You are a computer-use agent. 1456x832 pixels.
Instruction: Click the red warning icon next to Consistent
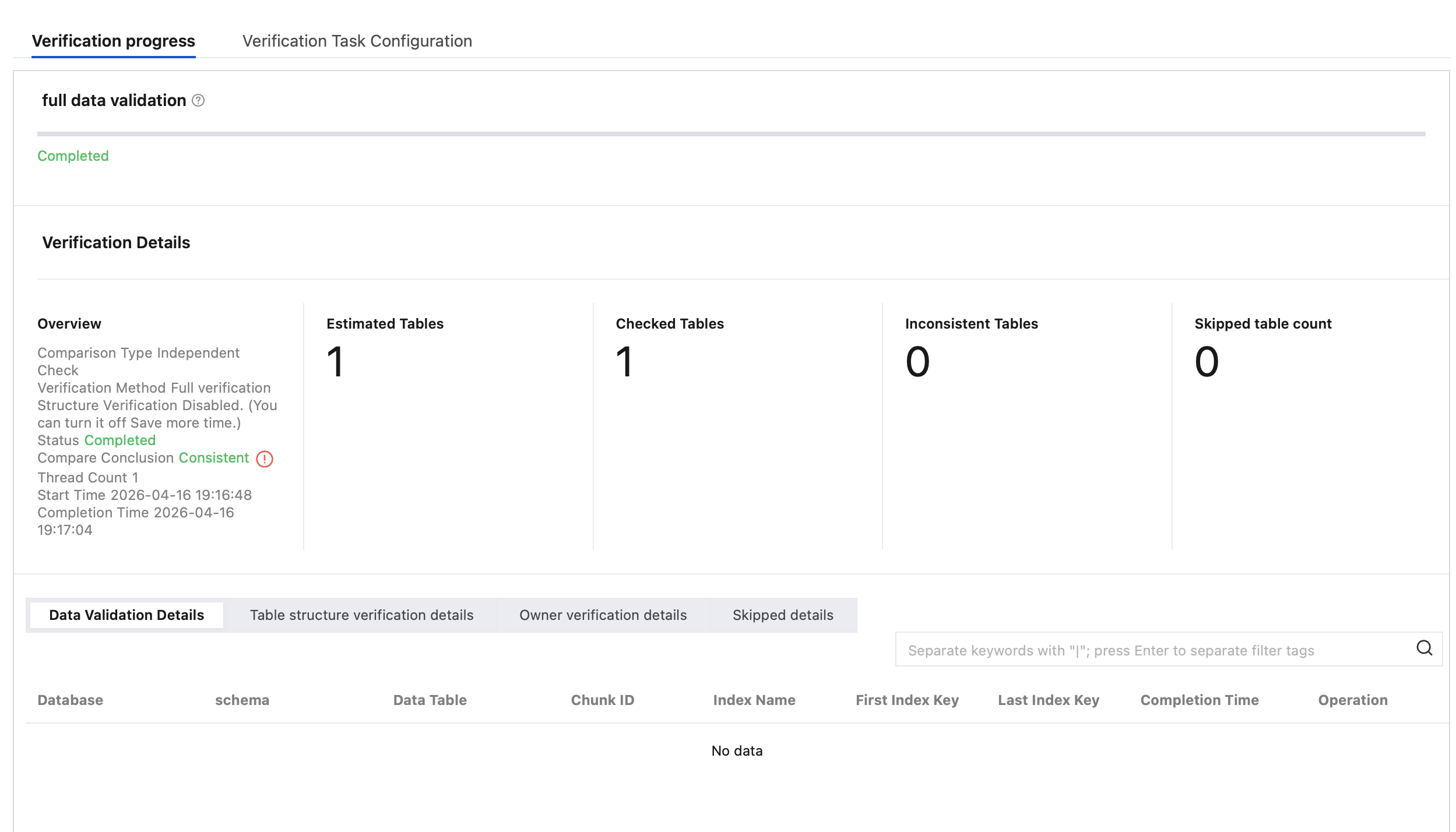click(265, 459)
